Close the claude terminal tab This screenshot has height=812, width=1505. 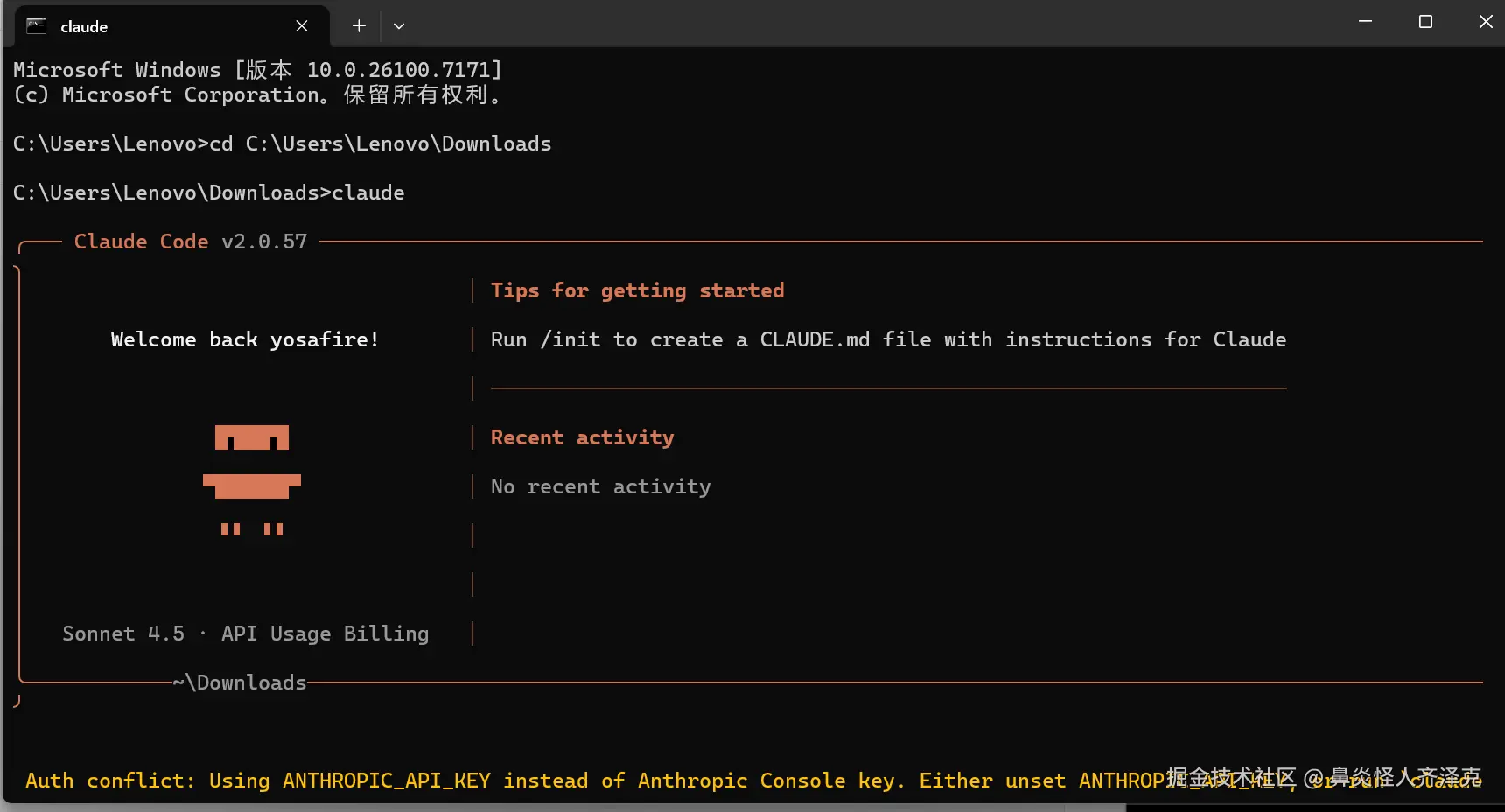302,26
